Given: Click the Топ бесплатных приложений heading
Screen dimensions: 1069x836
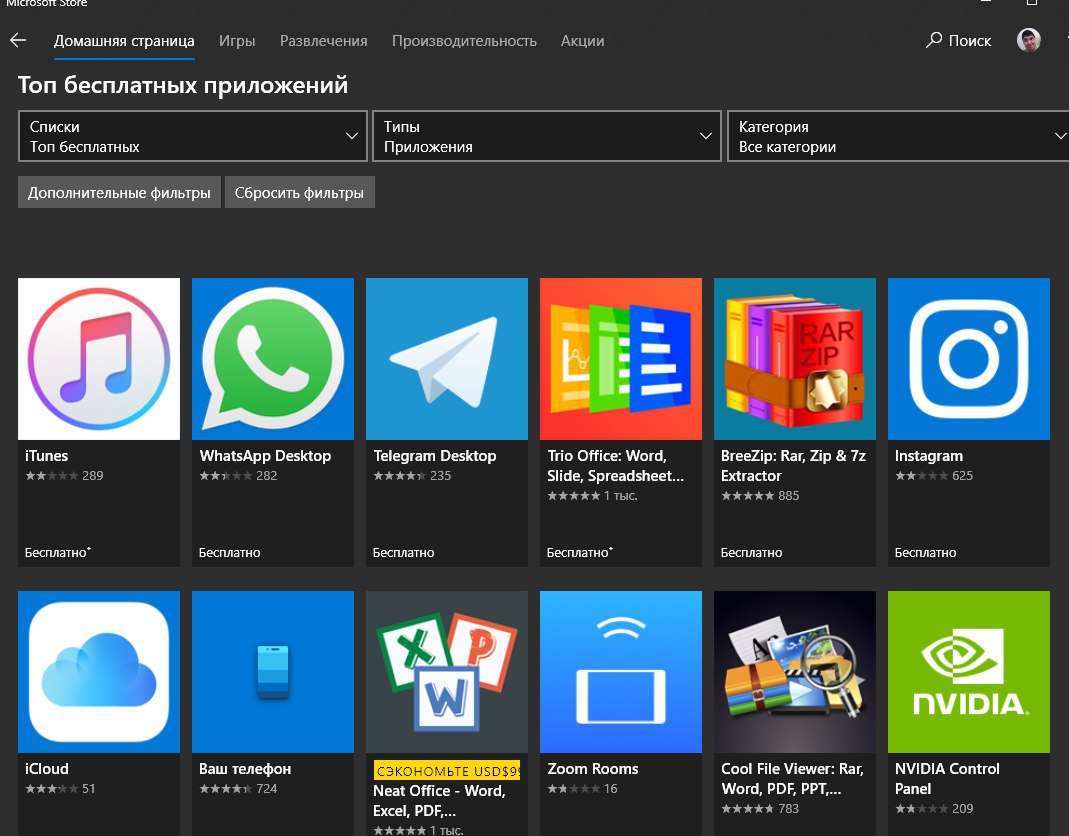Looking at the screenshot, I should click(183, 85).
